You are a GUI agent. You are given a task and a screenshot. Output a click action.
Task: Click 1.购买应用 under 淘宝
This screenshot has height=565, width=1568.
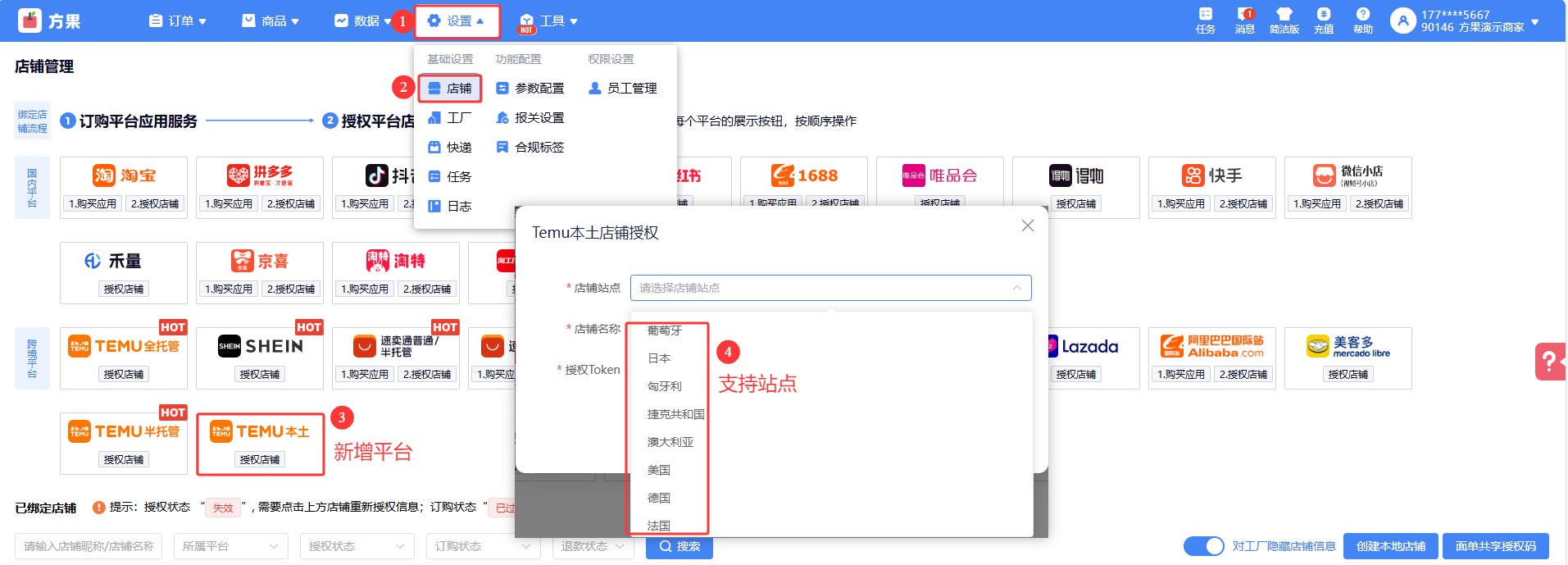tap(93, 204)
